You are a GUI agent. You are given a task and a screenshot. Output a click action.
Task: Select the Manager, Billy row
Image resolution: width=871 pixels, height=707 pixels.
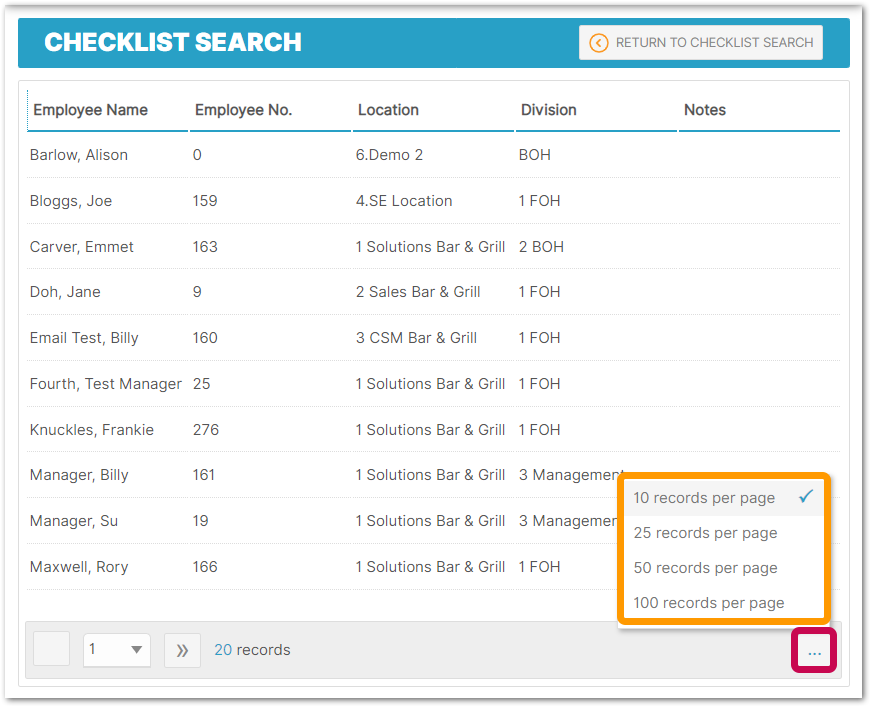pyautogui.click(x=433, y=475)
